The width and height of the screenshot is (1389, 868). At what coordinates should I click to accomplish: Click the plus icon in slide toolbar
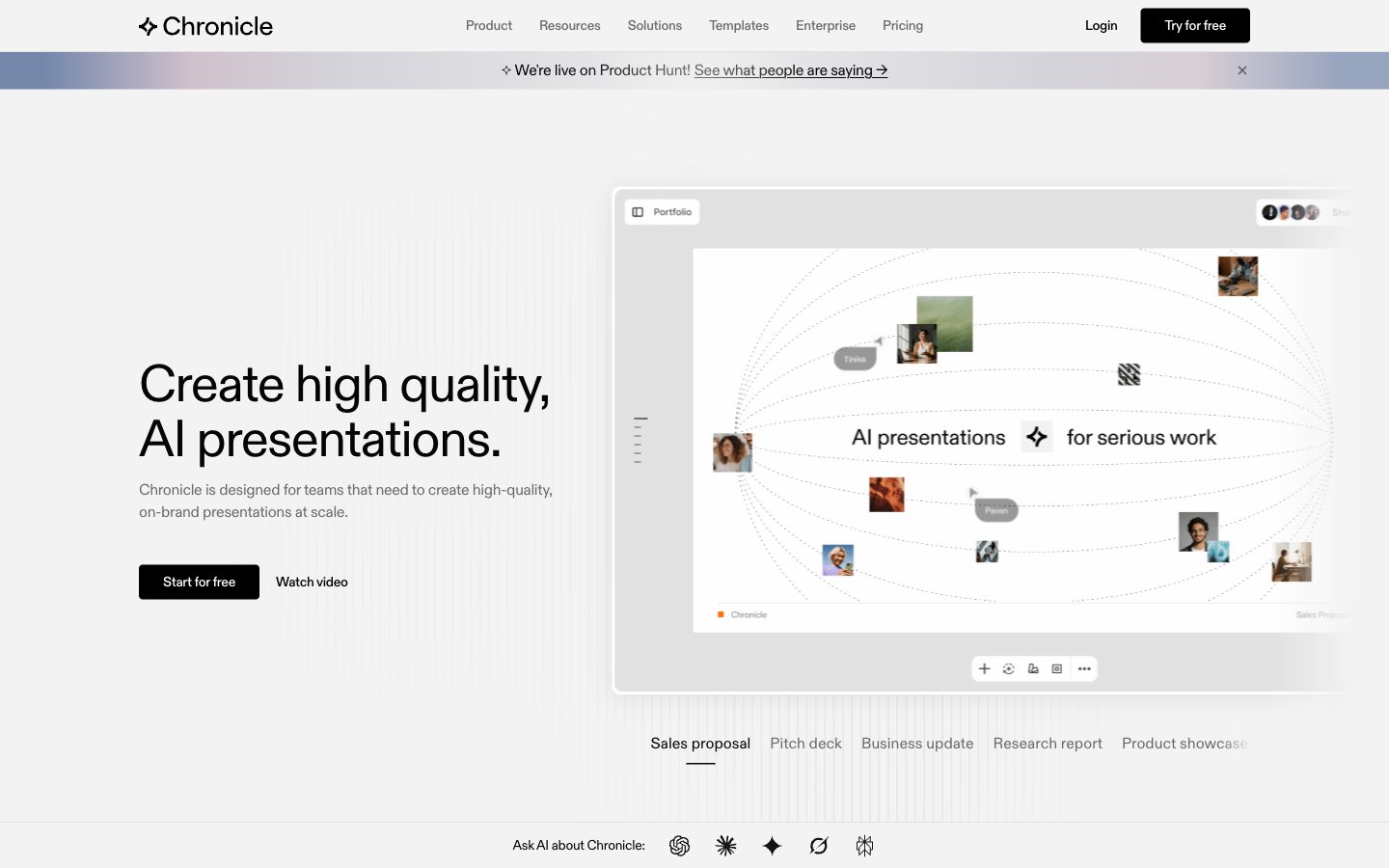[x=984, y=668]
